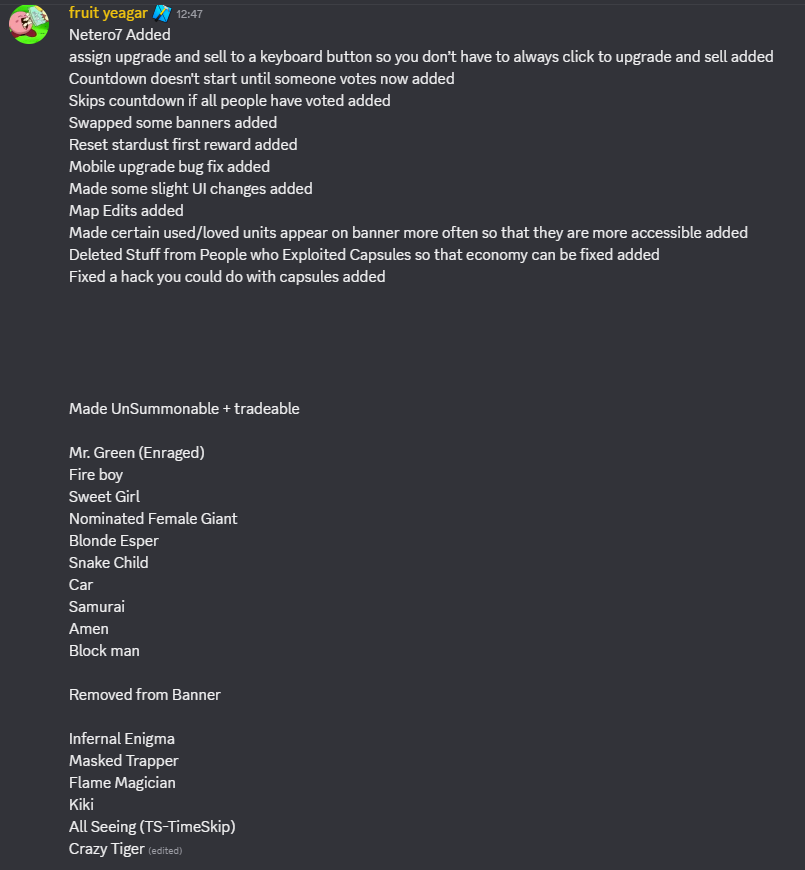Click the 'Swapped some banners added' line
Screen dimensions: 805x870
173,123
